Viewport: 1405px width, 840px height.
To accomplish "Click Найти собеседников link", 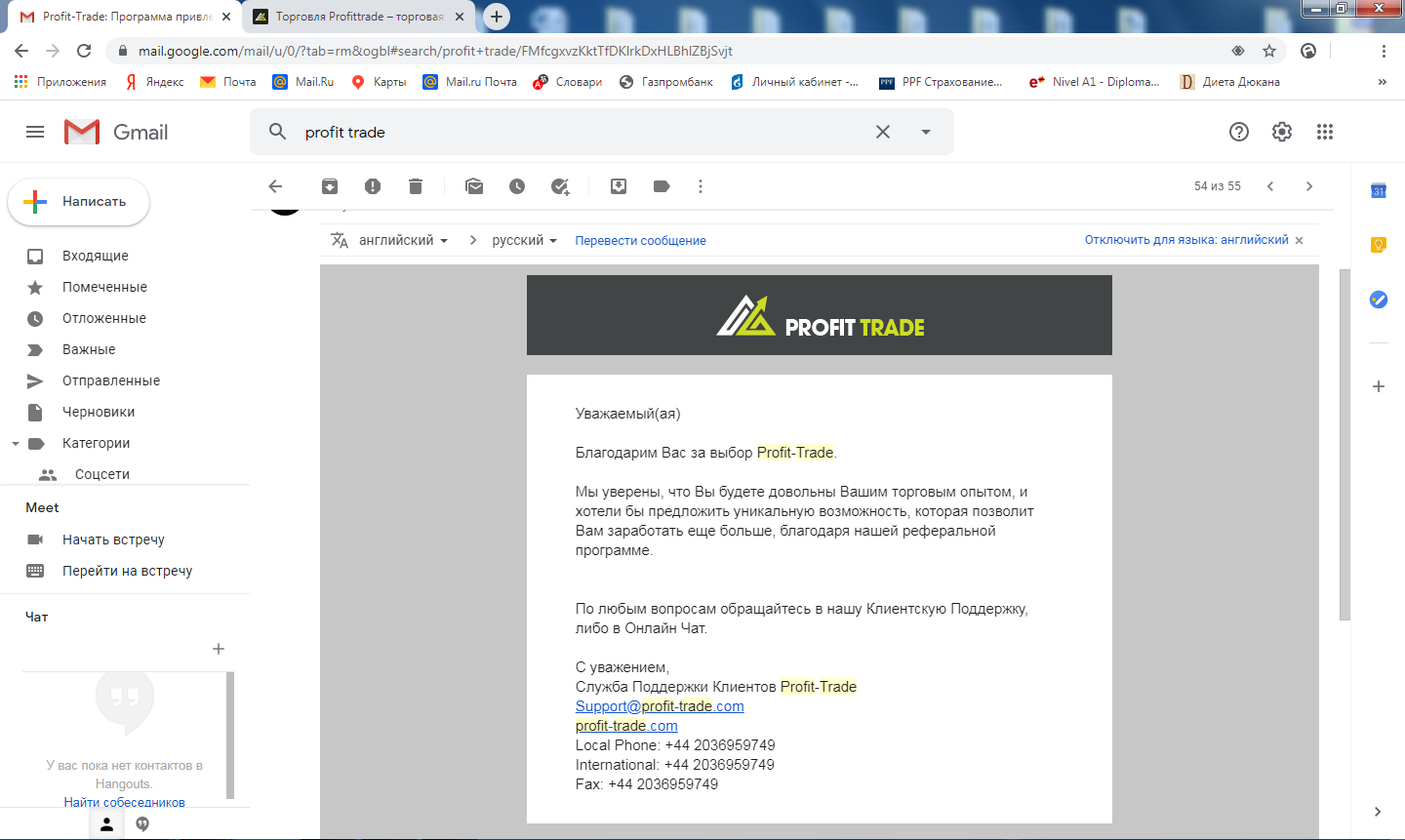I will click(125, 803).
